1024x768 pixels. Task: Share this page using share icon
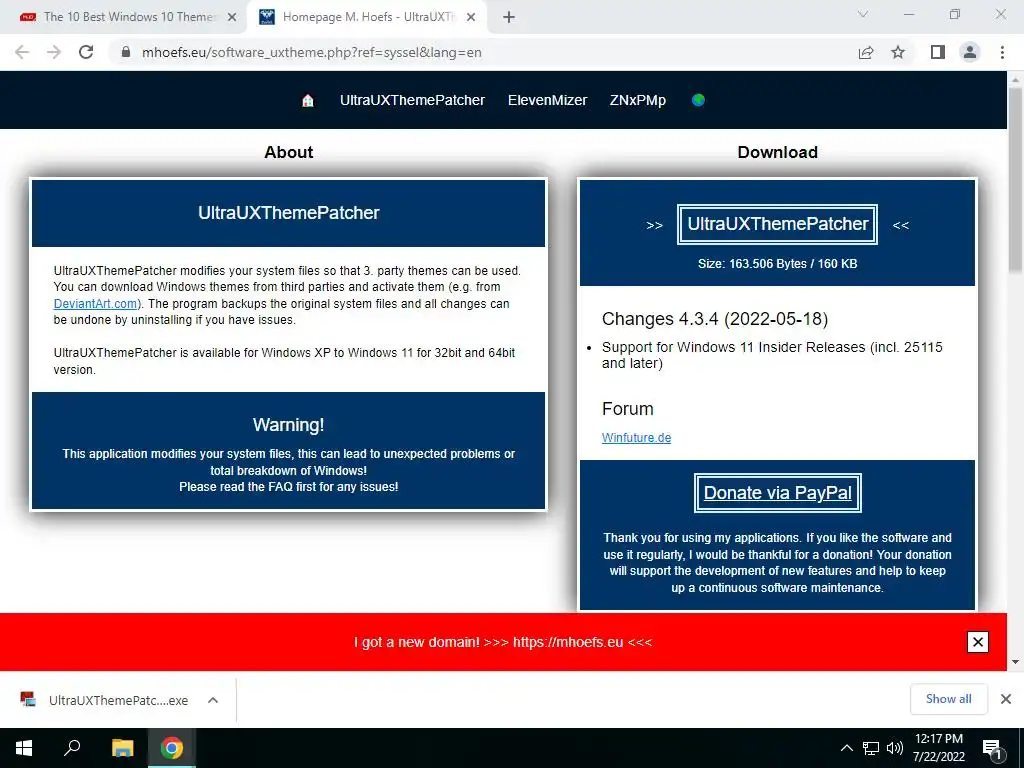click(x=866, y=52)
